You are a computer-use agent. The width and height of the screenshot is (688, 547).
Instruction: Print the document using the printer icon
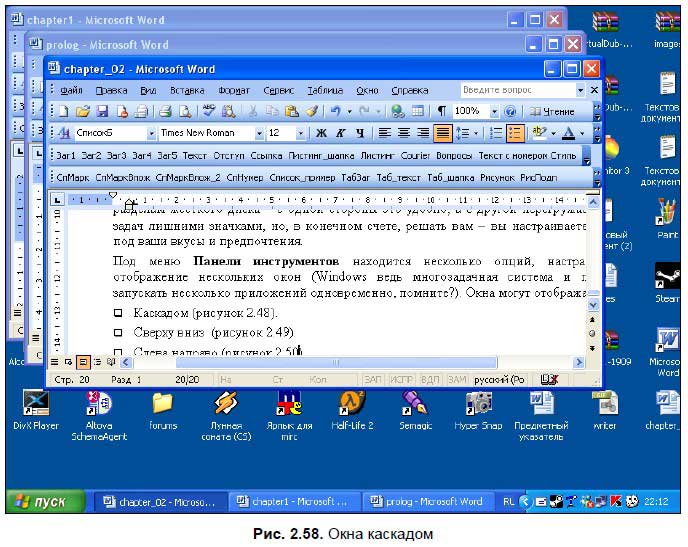pyautogui.click(x=165, y=111)
